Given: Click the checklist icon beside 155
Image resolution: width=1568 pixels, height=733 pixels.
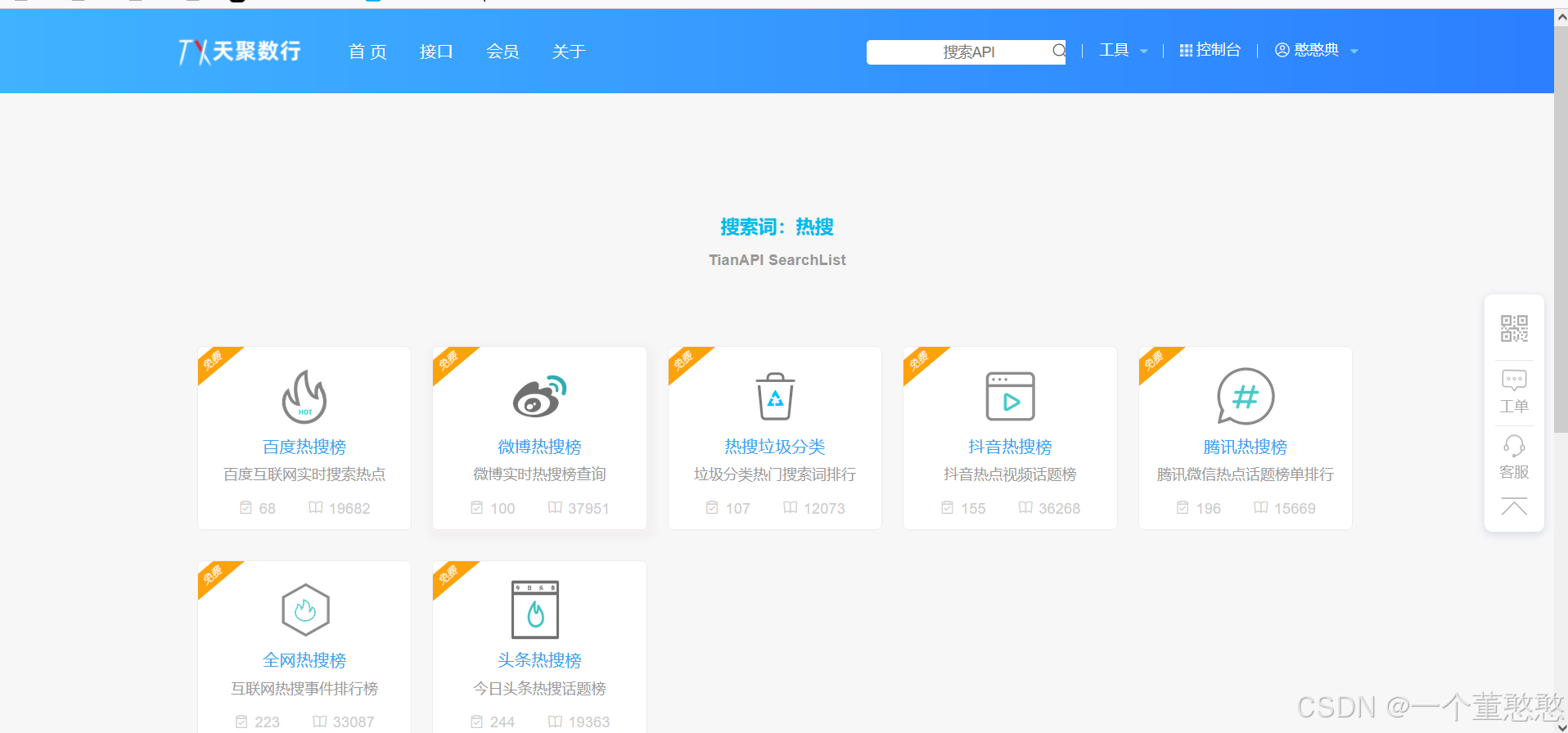Looking at the screenshot, I should 947,507.
